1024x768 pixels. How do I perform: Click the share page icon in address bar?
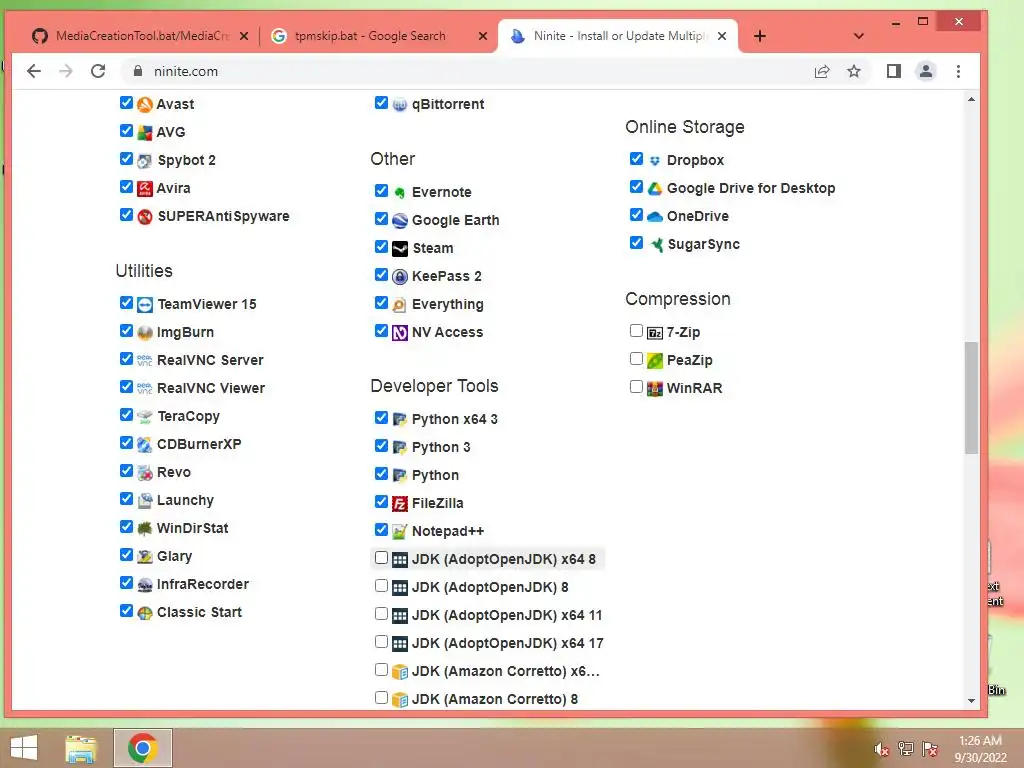822,71
